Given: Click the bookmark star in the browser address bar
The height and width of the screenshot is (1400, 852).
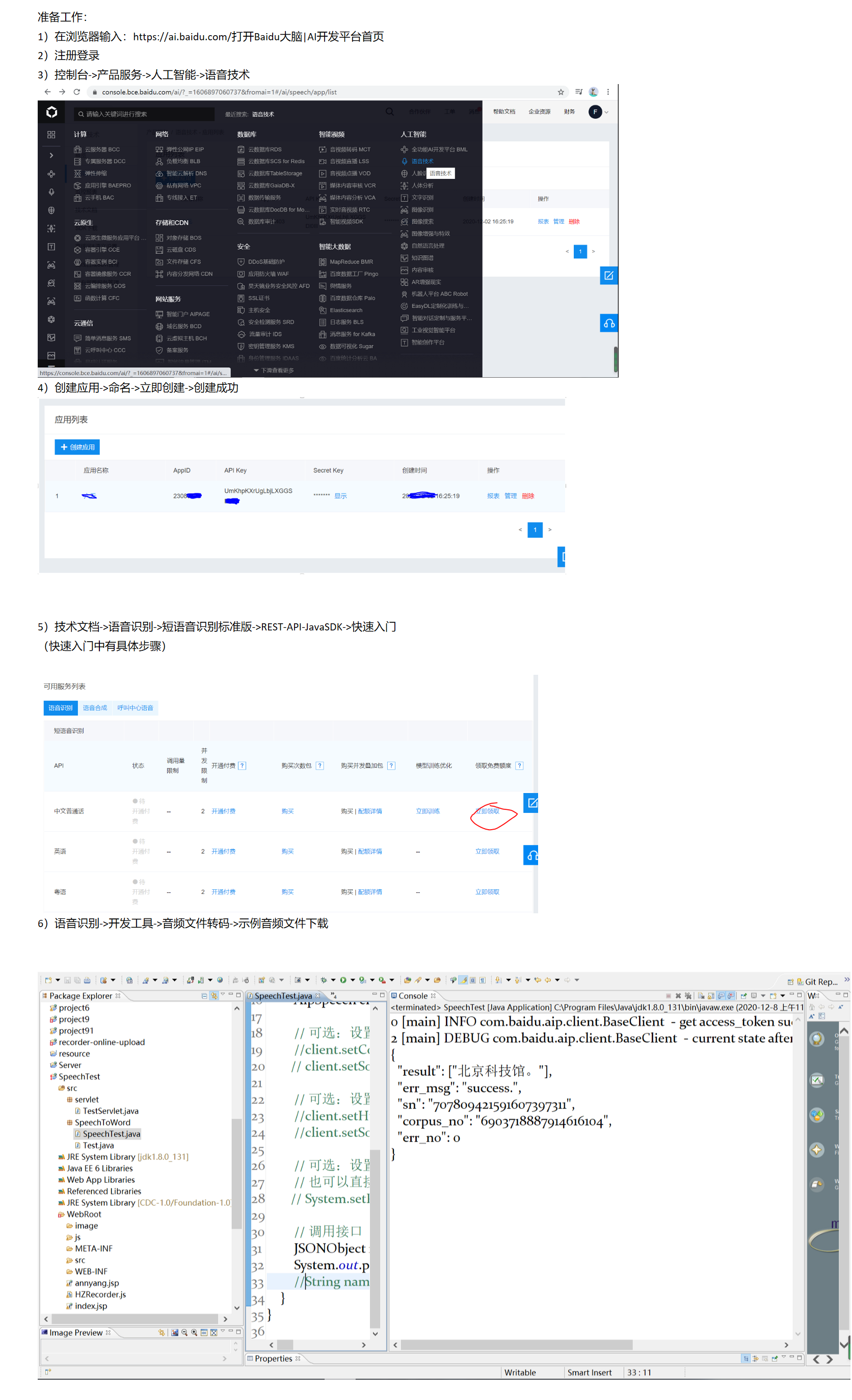Looking at the screenshot, I should pyautogui.click(x=560, y=91).
